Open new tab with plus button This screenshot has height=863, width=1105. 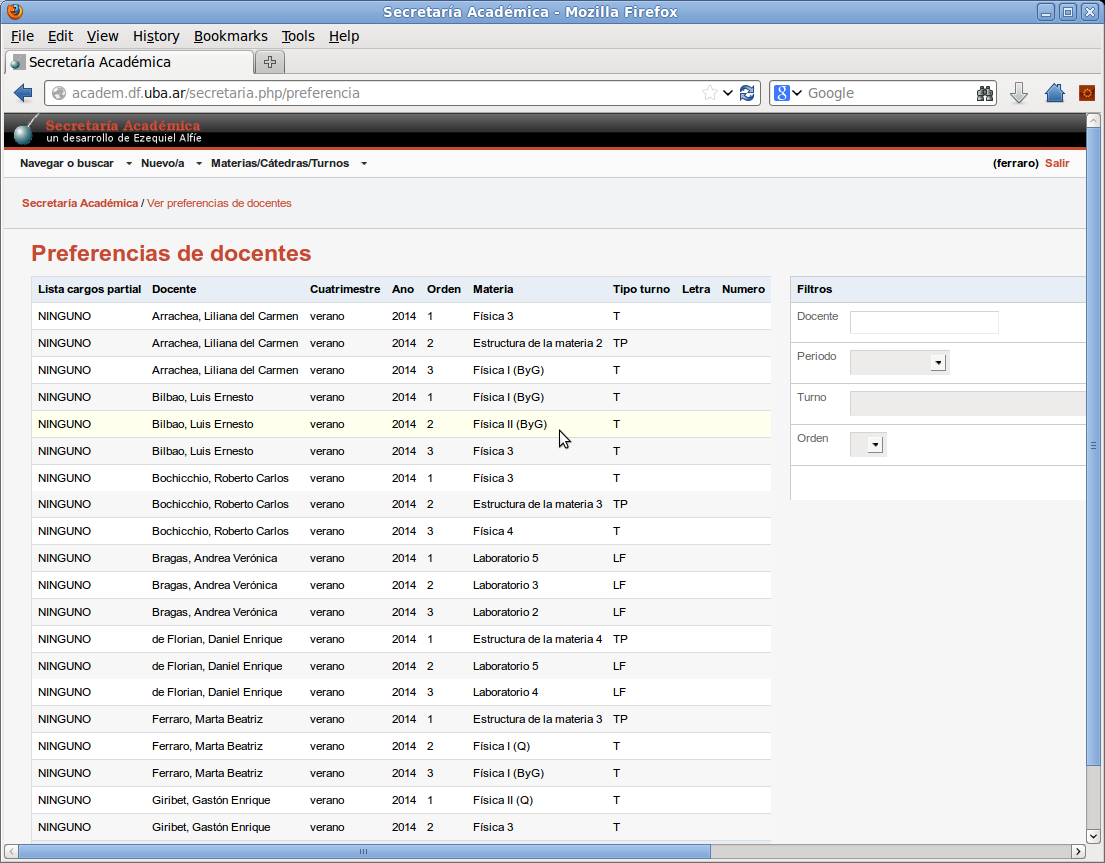(269, 62)
